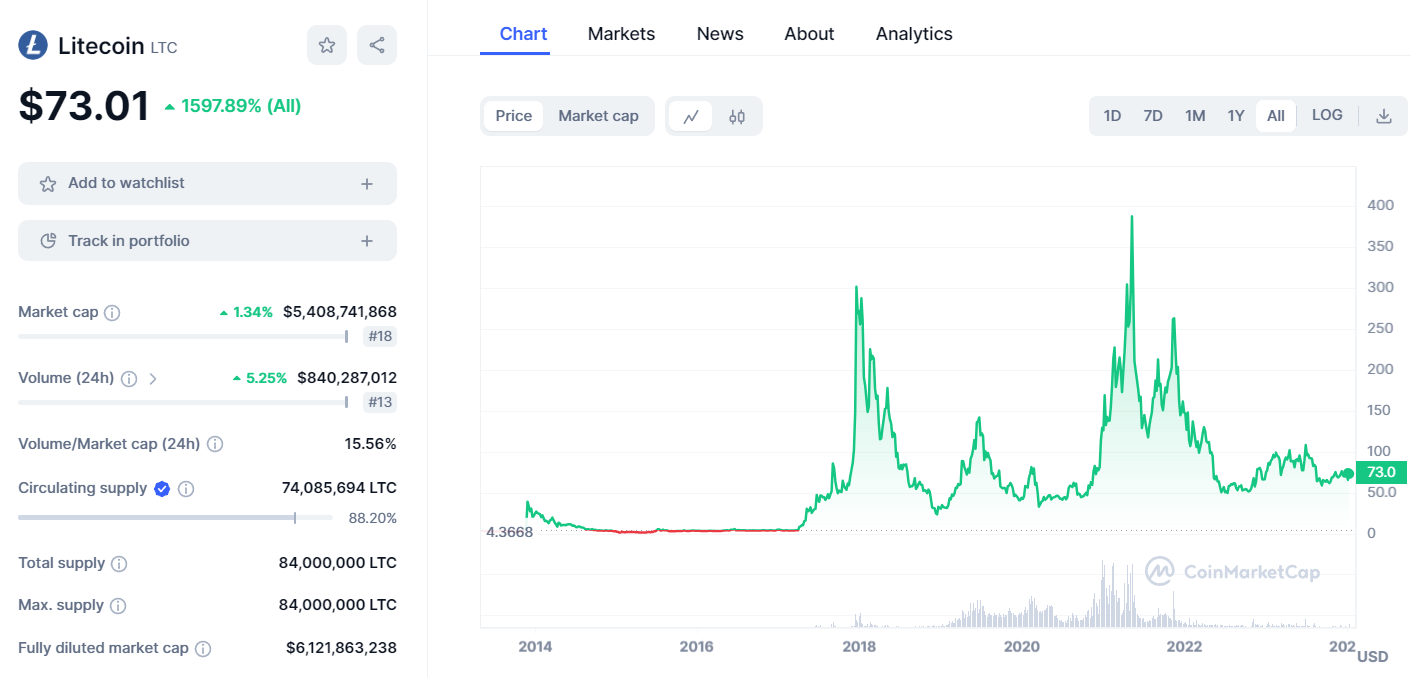Toggle LOG scale on chart
This screenshot has height=678, width=1411.
[1327, 115]
